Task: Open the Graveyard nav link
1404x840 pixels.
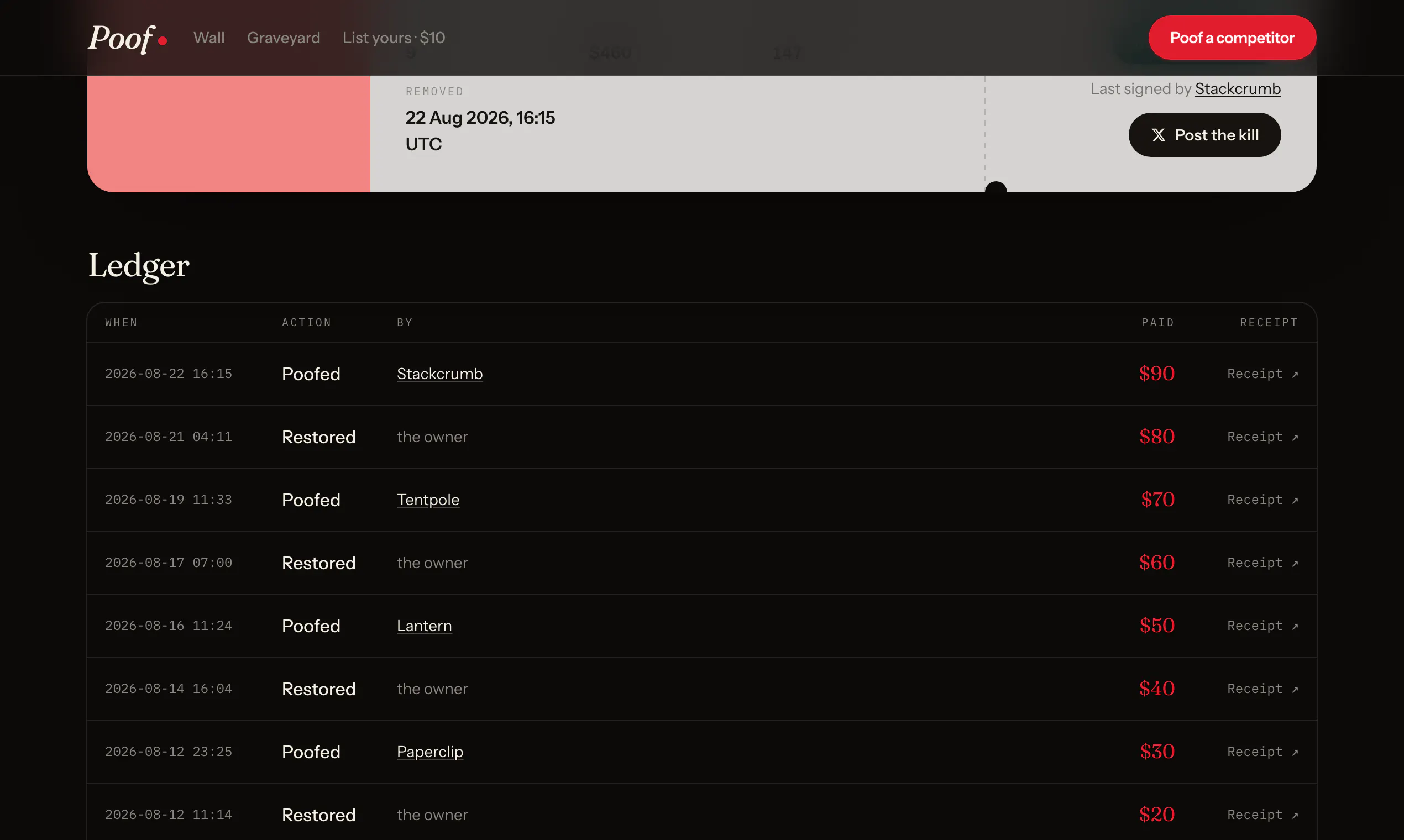Action: coord(284,38)
